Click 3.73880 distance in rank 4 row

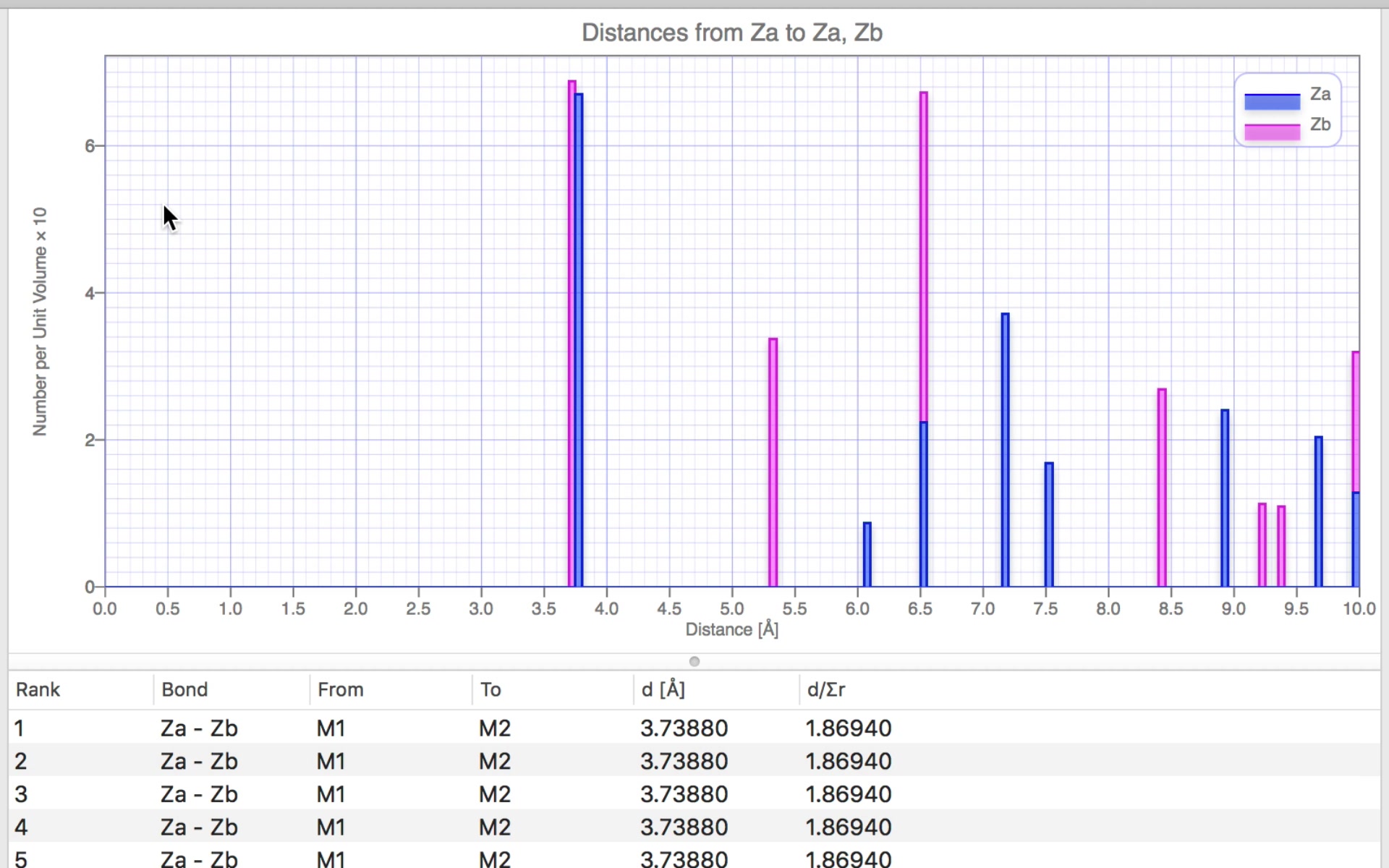tap(684, 827)
